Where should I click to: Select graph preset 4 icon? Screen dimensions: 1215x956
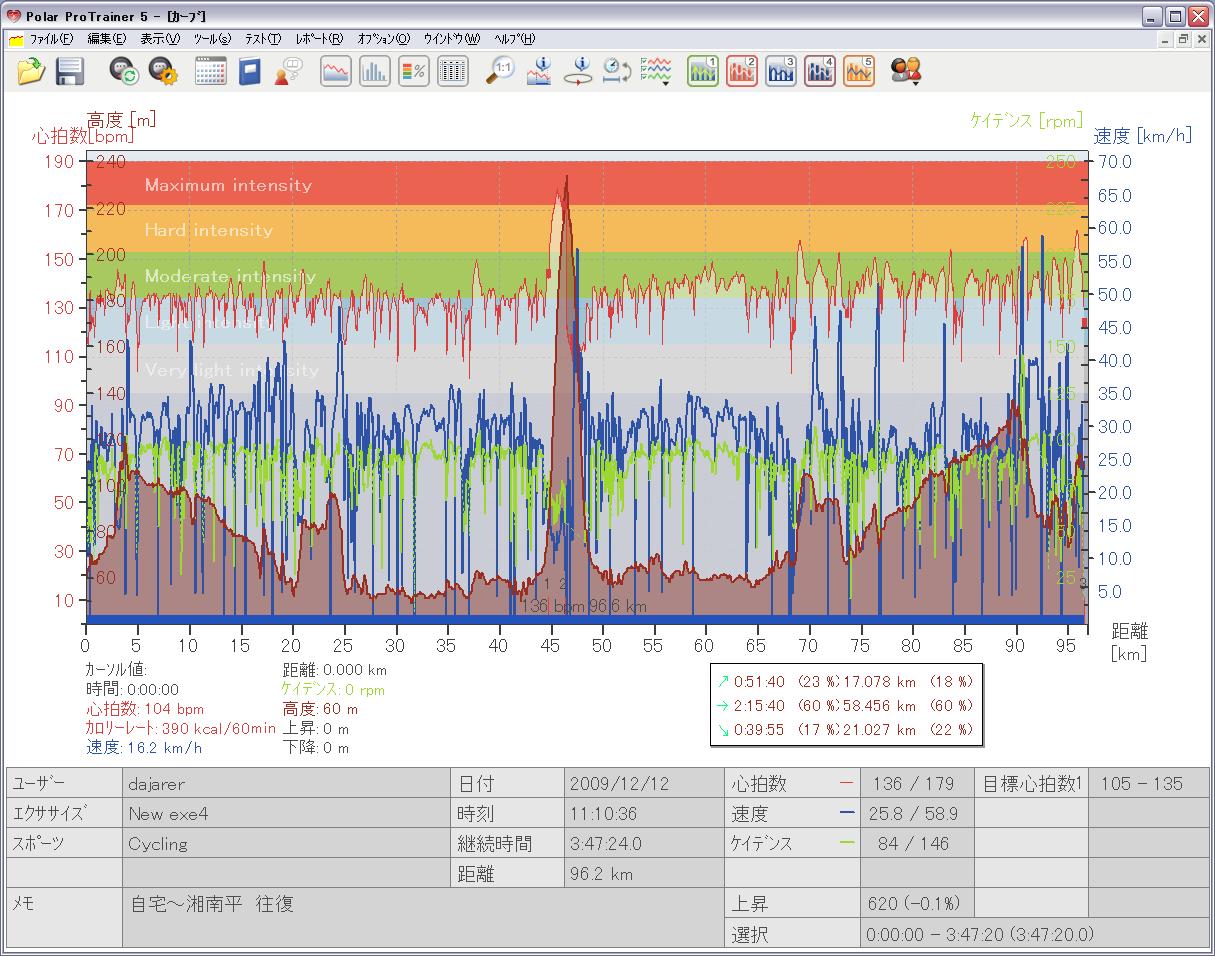tap(820, 71)
